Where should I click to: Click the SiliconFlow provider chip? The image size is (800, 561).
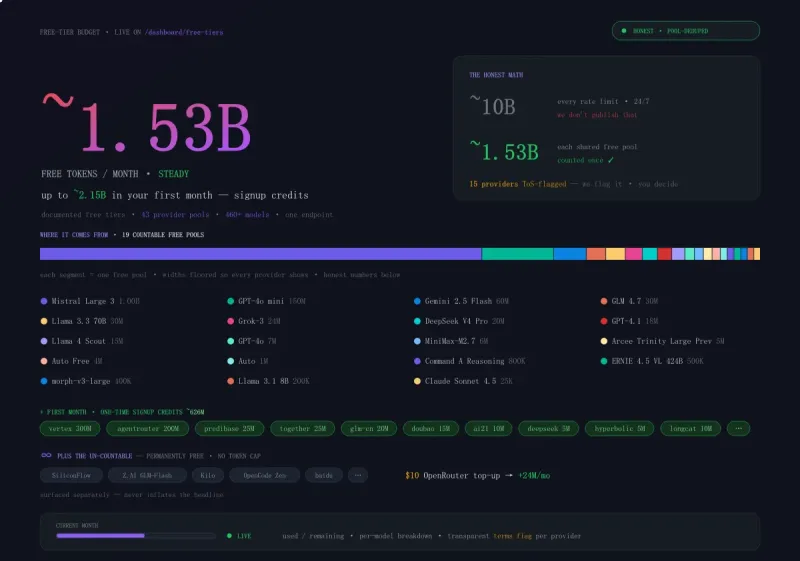point(71,475)
